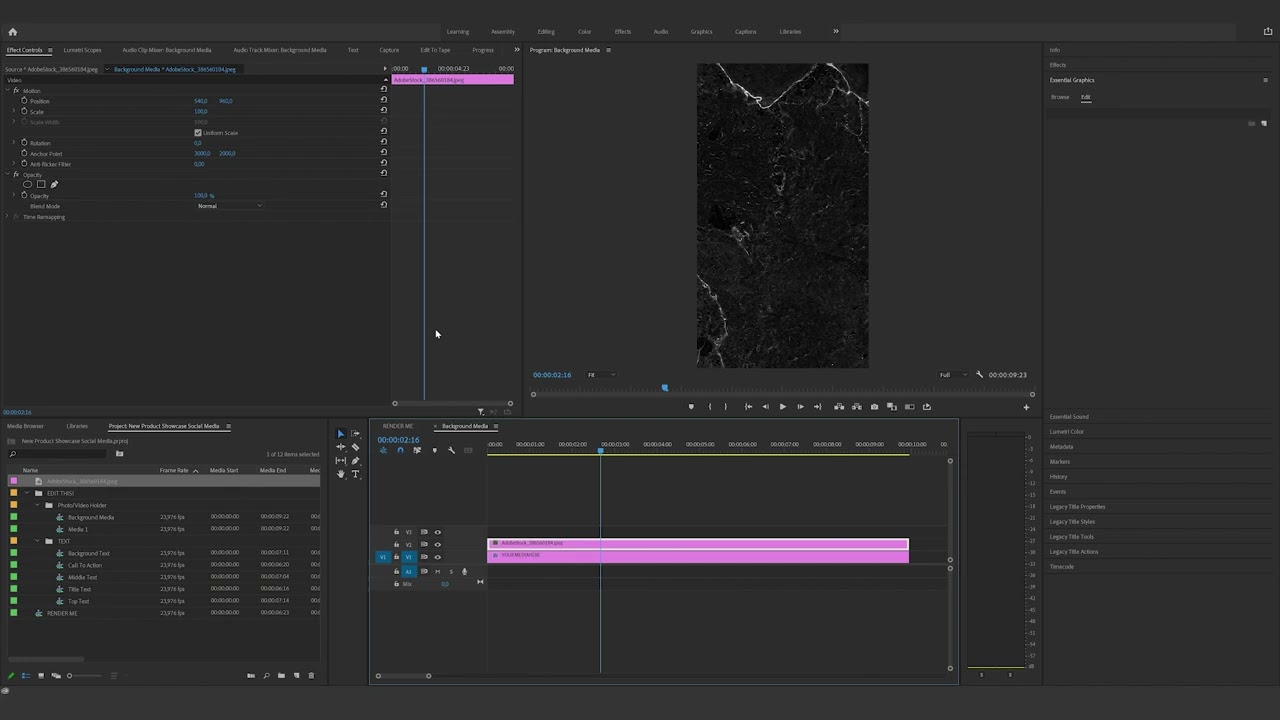
Task: Create ellipse mask under Opacity
Action: [28, 184]
